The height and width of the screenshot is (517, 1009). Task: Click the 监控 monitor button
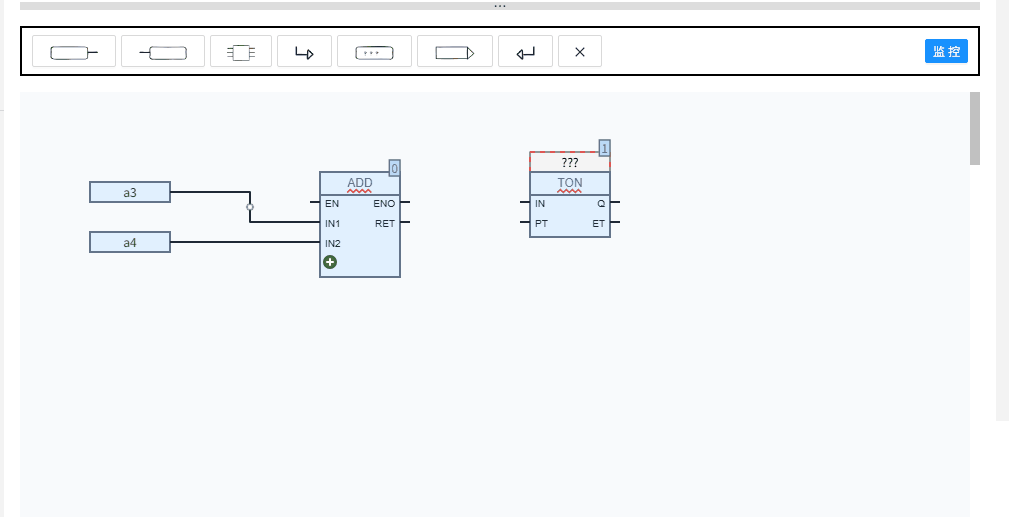coord(946,52)
